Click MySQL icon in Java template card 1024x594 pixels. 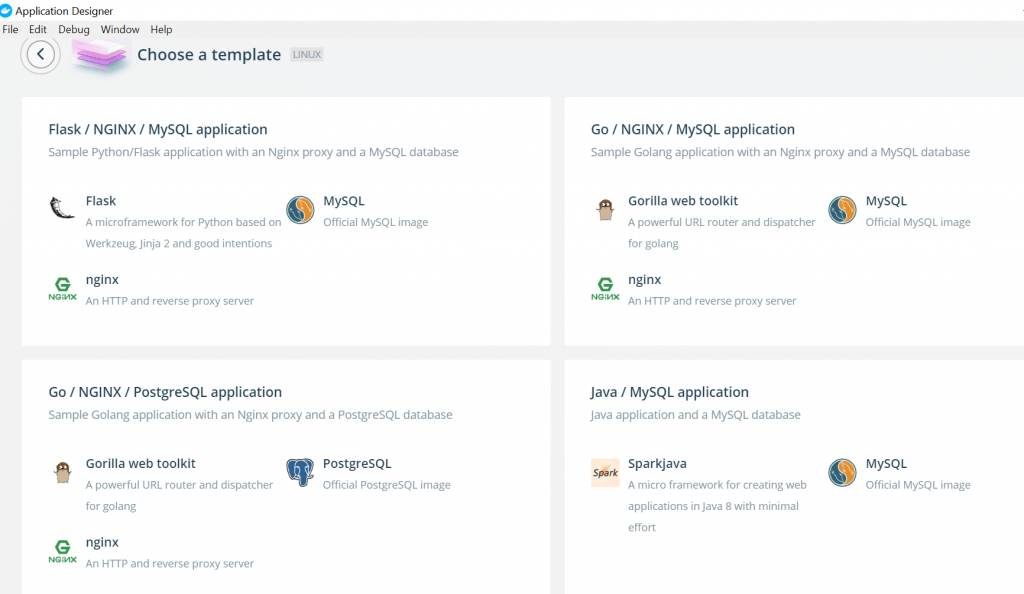(842, 473)
